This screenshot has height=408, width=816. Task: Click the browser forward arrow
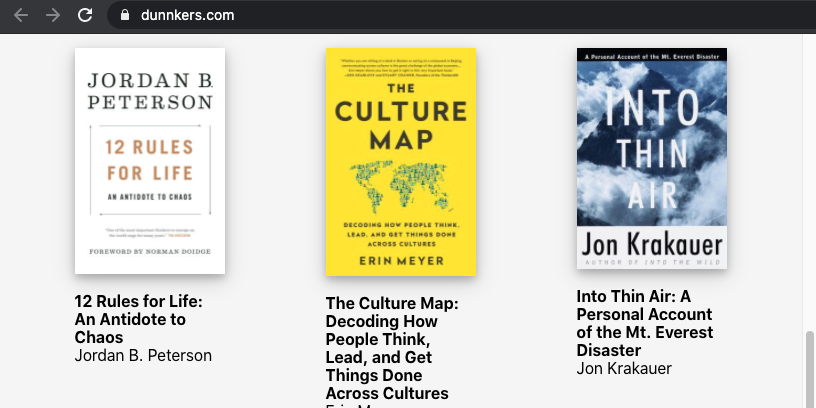(x=53, y=15)
